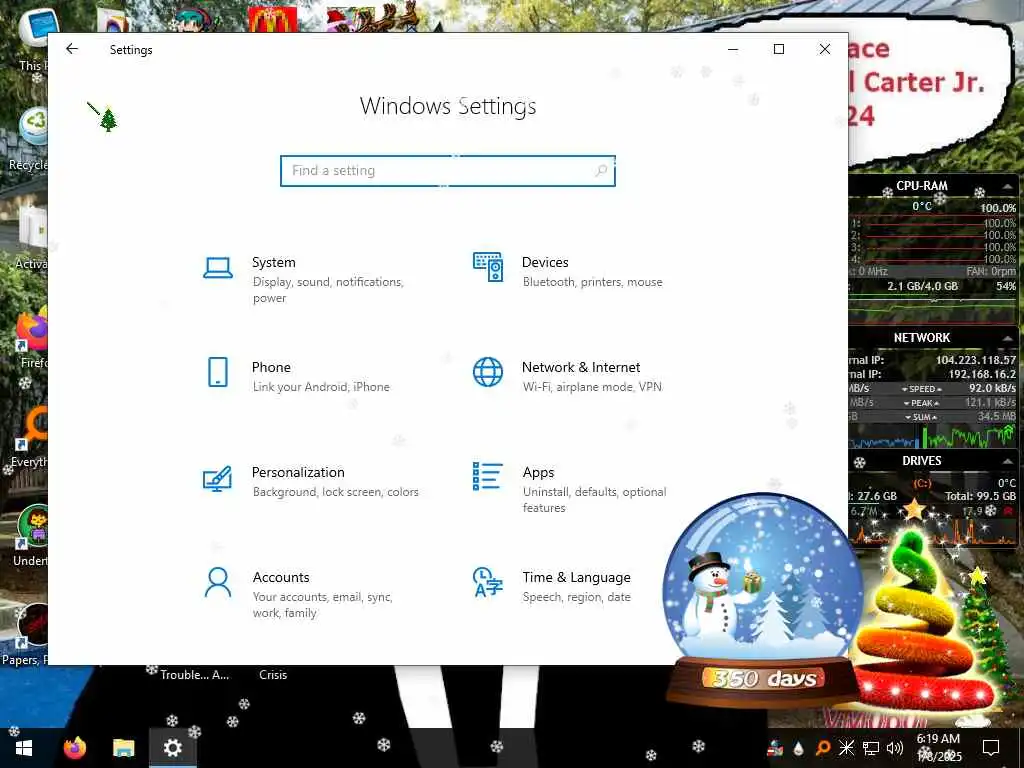
Task: Click the Total: 99.5 GB drive text
Action: click(980, 496)
